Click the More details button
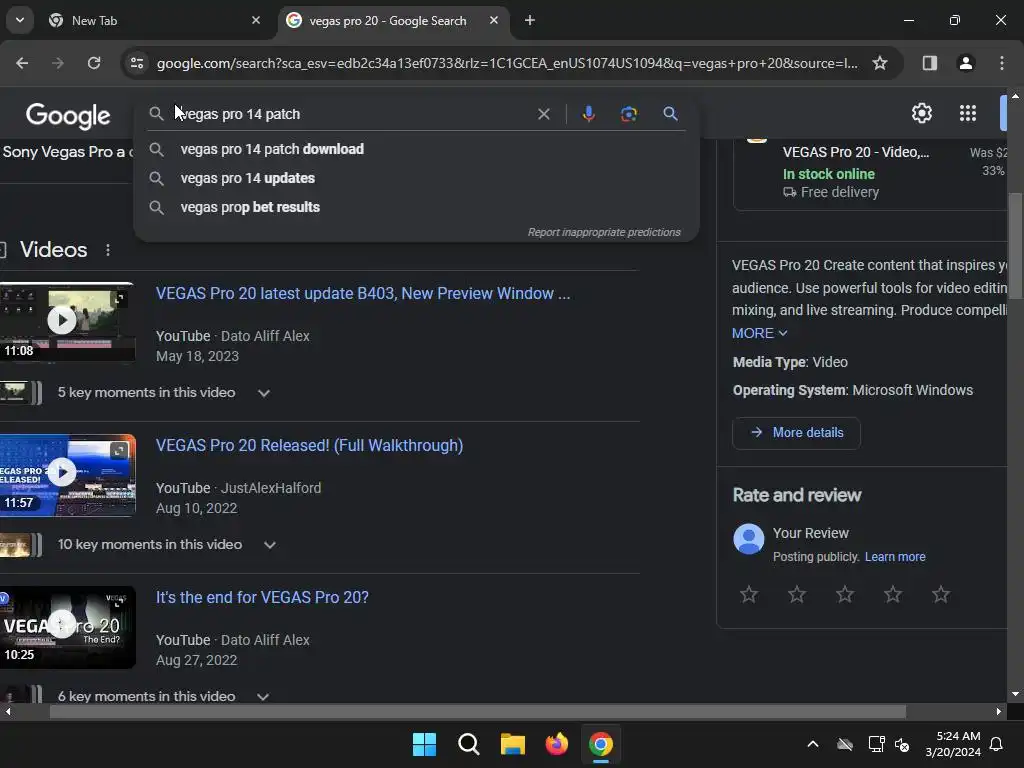Image resolution: width=1024 pixels, height=768 pixels. (x=796, y=433)
